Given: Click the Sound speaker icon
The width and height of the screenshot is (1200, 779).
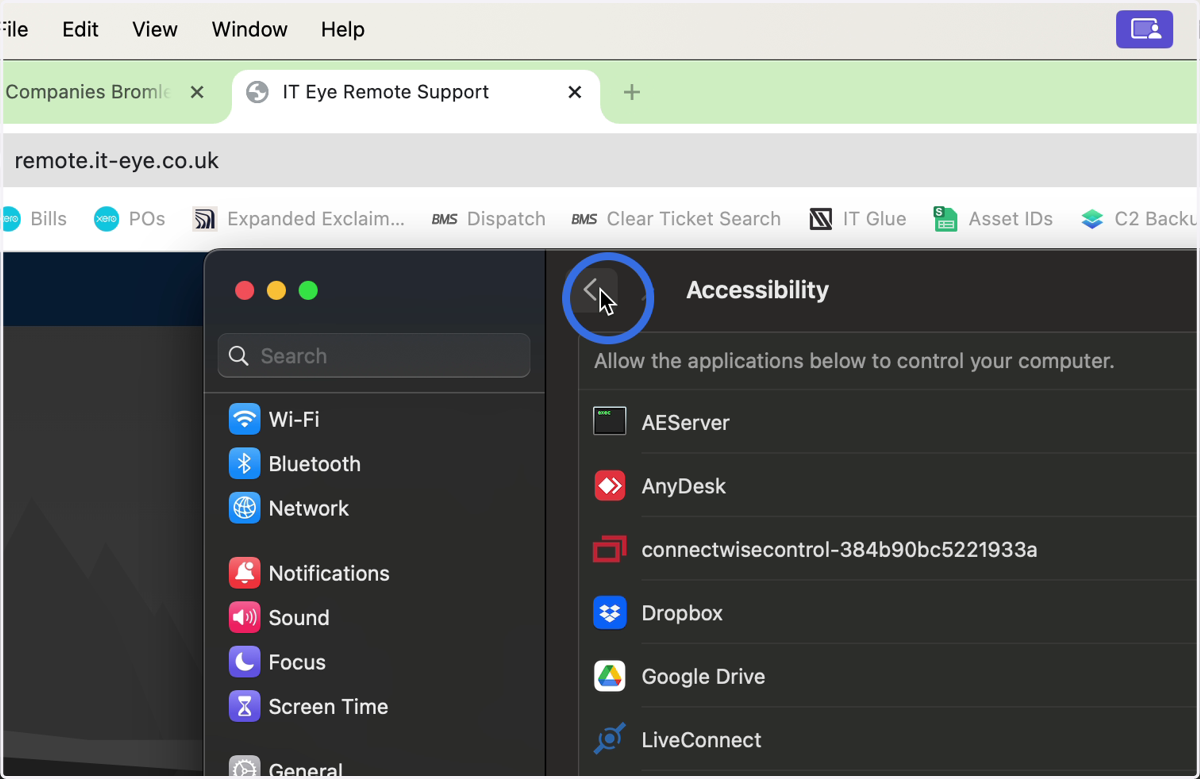Looking at the screenshot, I should tap(244, 618).
